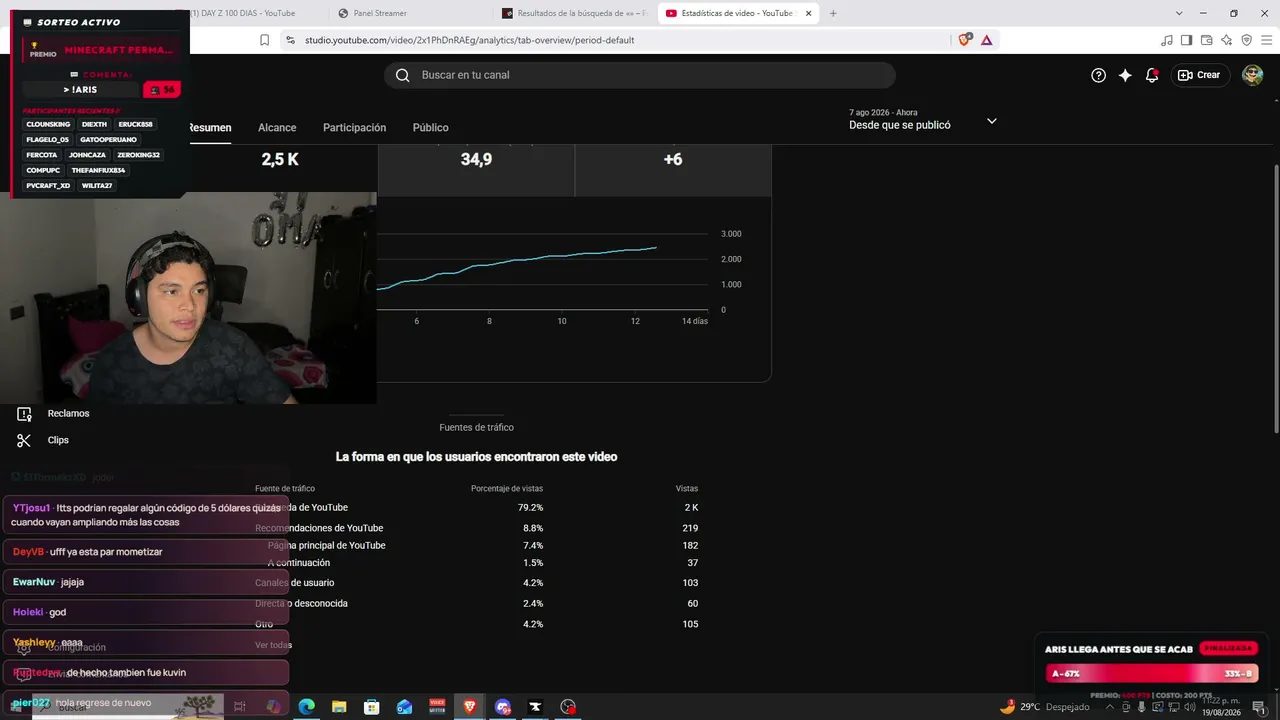Open the browser tab search chevron
The width and height of the screenshot is (1280, 720).
coord(1179,13)
